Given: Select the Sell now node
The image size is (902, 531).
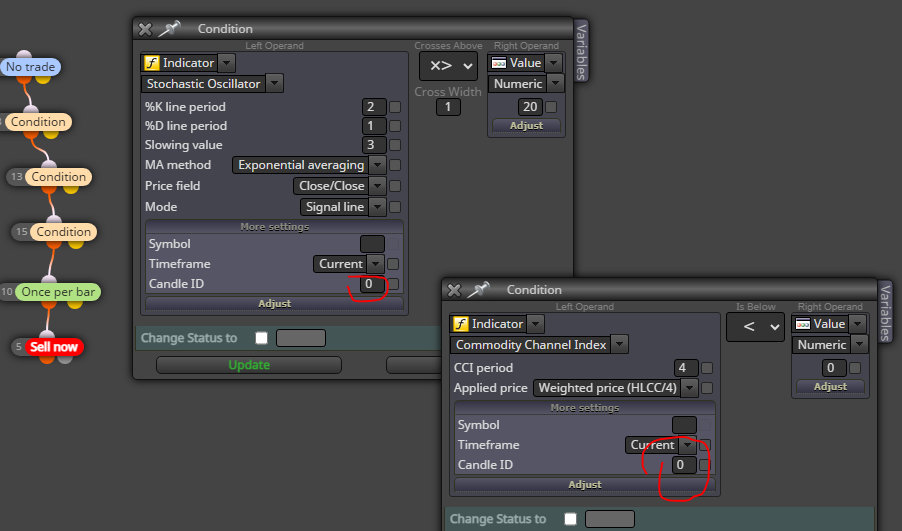Looking at the screenshot, I should point(53,347).
